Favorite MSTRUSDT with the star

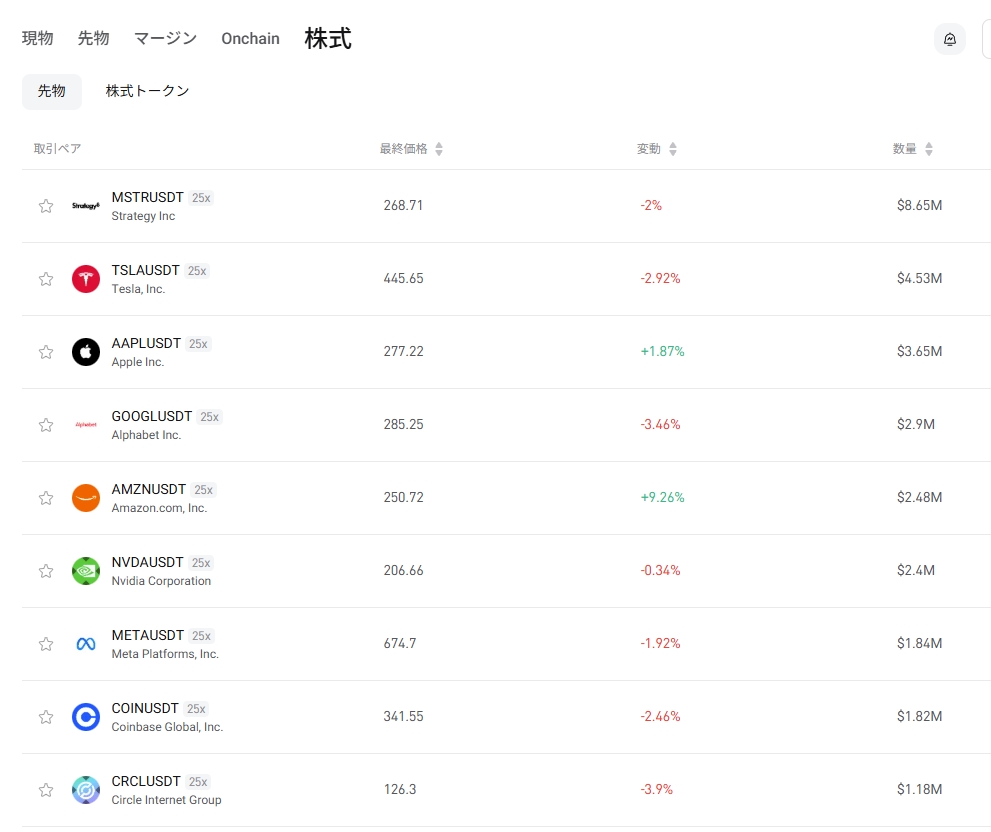(46, 206)
